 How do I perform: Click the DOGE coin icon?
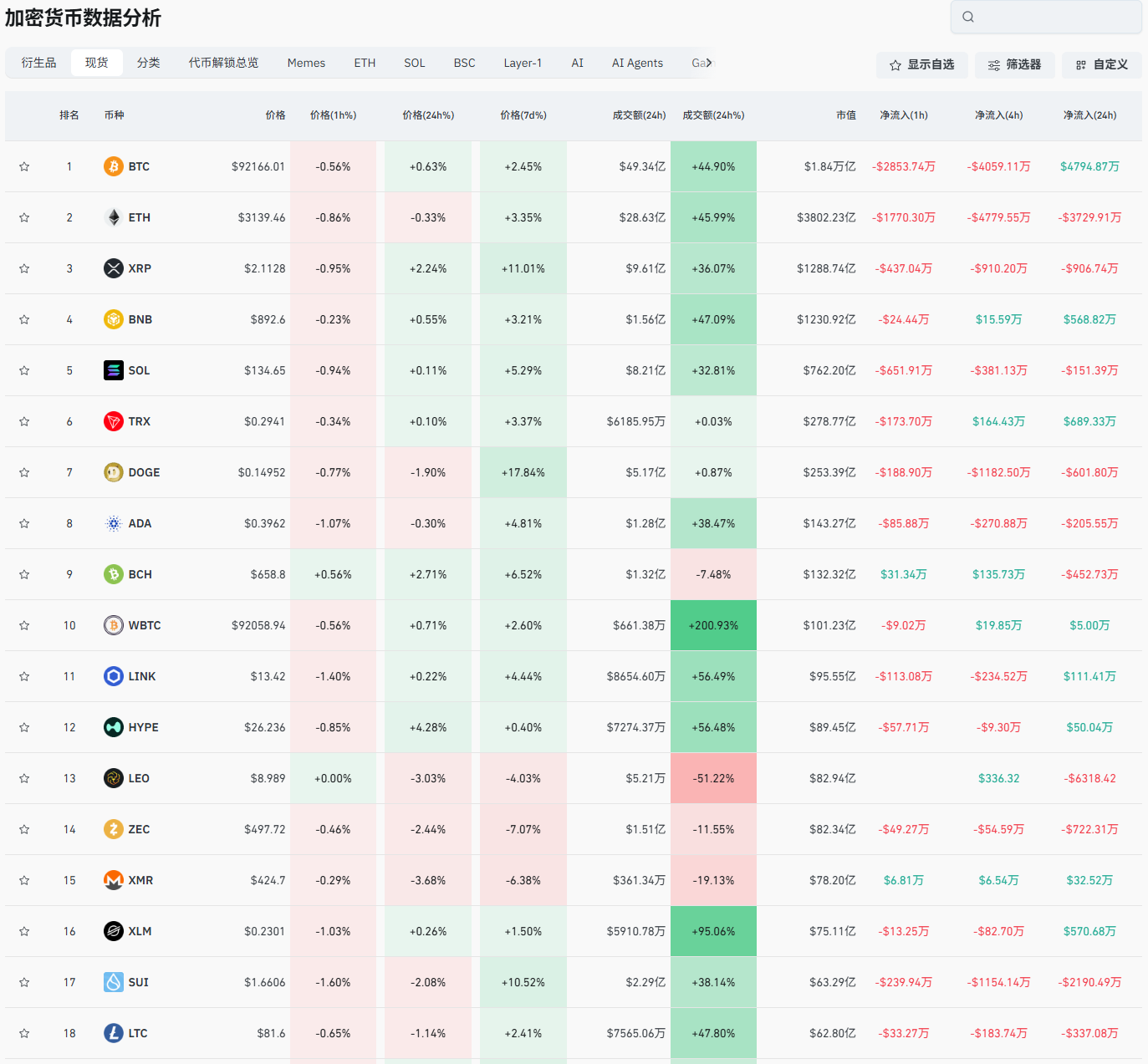(x=113, y=472)
